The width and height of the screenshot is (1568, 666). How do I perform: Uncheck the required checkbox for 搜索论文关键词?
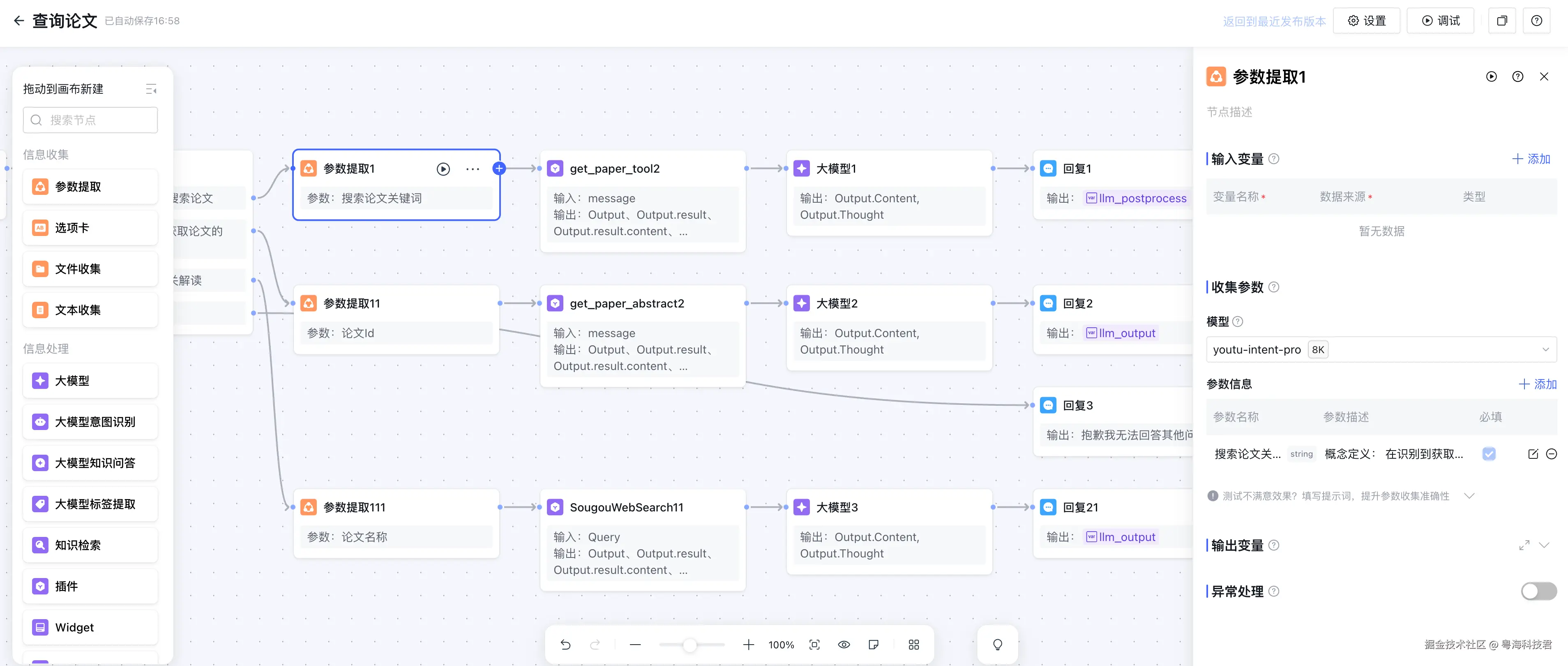pyautogui.click(x=1489, y=454)
